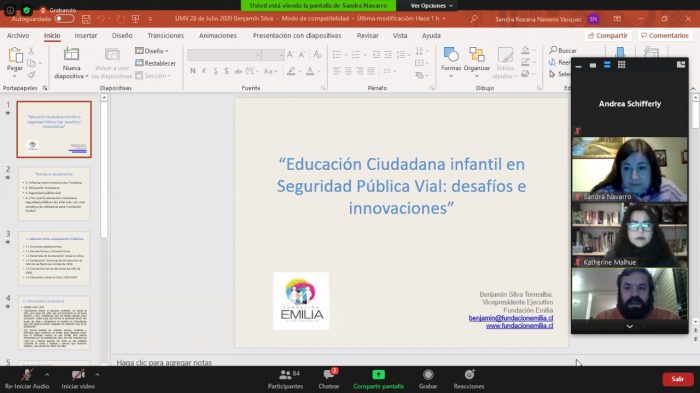
Task: Click the Grabar record icon
Action: [x=428, y=375]
